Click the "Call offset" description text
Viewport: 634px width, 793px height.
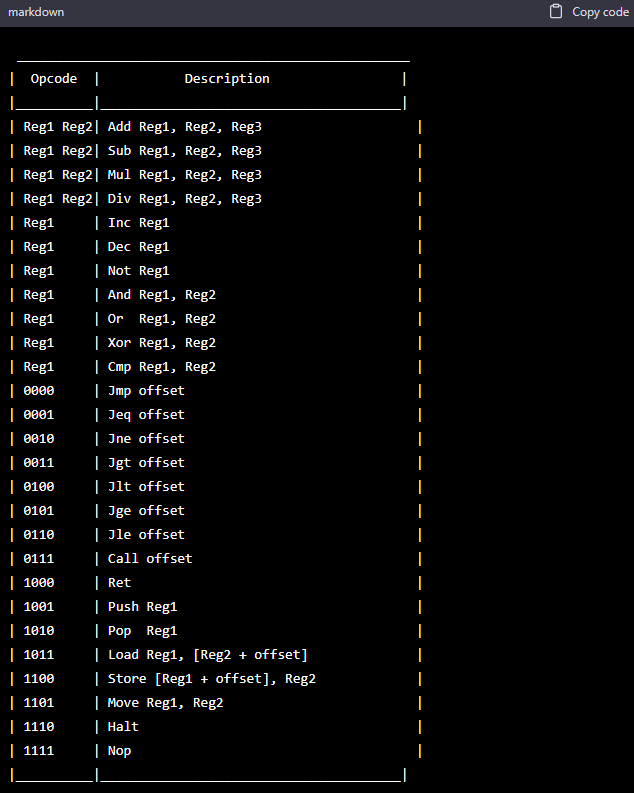pos(150,559)
